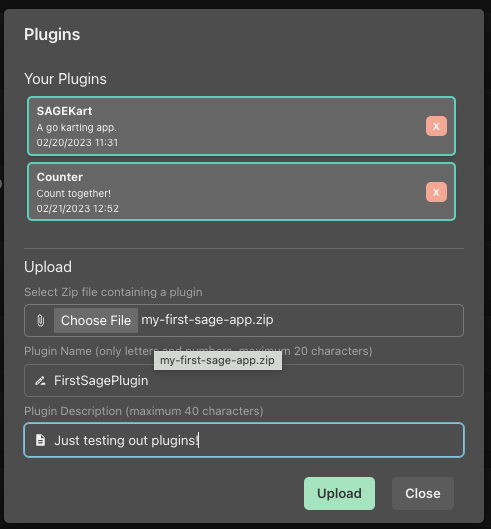The image size is (491, 529).
Task: Click the Count together! description text
Action: tap(74, 194)
